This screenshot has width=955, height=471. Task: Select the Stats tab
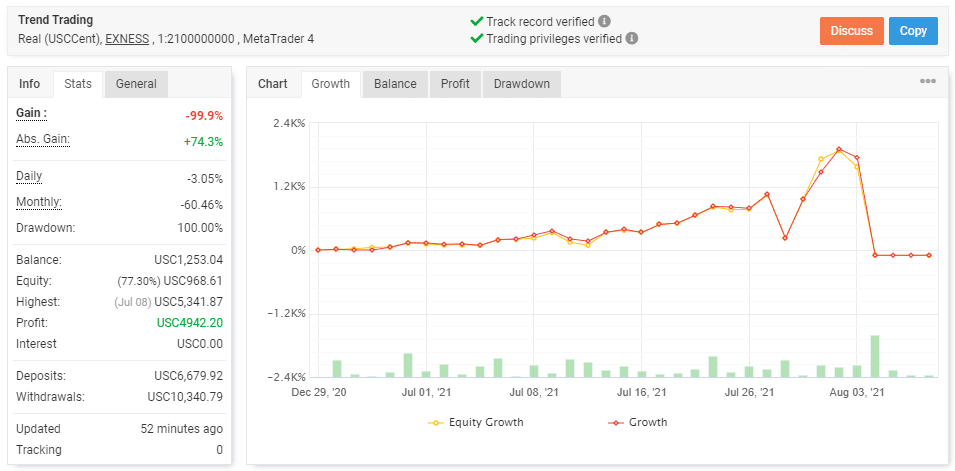point(78,84)
